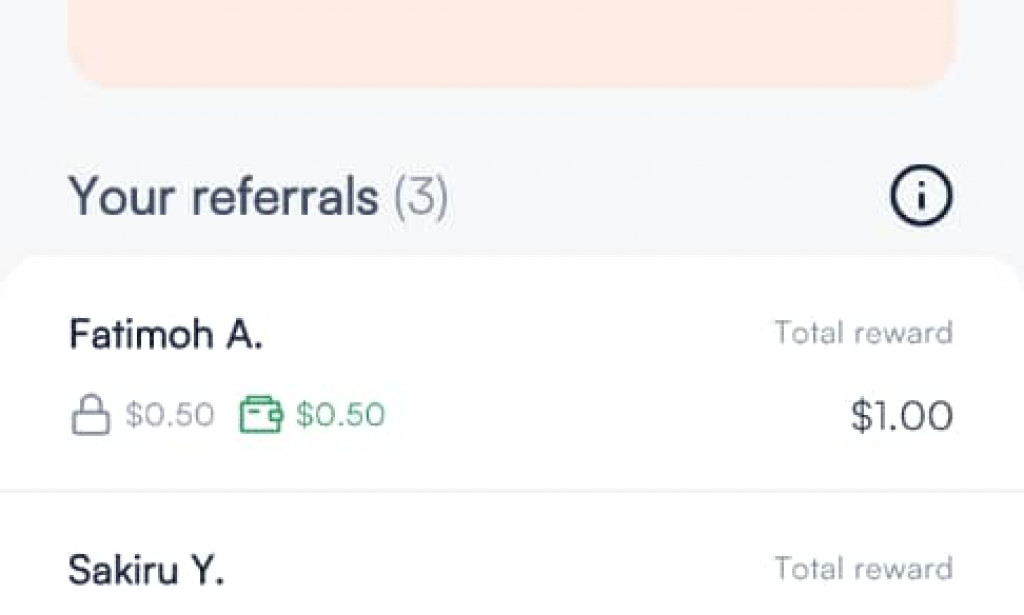Select the Fatimoh A. referral name
This screenshot has width=1024, height=615.
pos(165,335)
